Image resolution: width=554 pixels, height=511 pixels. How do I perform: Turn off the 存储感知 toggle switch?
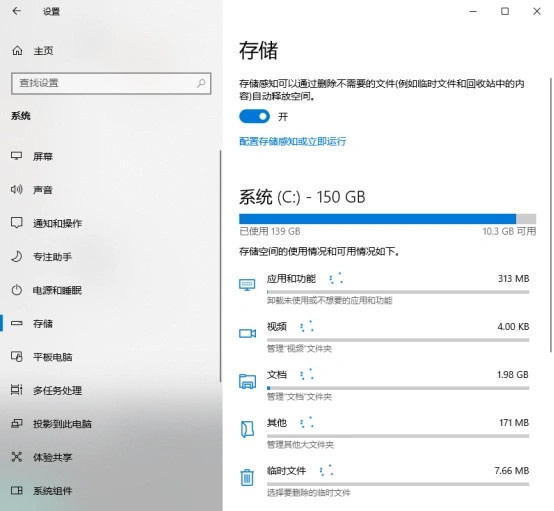pyautogui.click(x=254, y=116)
